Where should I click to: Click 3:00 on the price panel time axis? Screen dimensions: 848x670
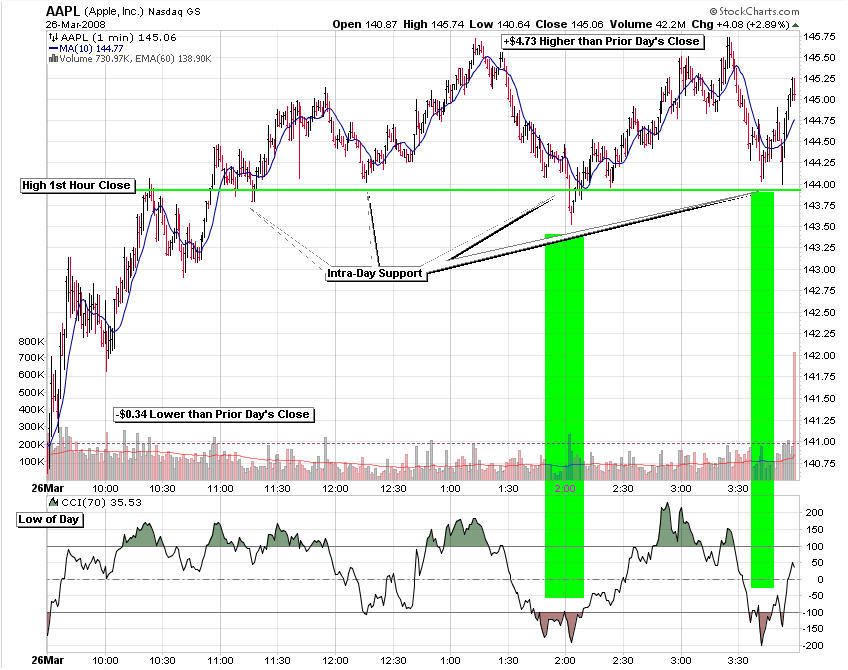coord(680,488)
